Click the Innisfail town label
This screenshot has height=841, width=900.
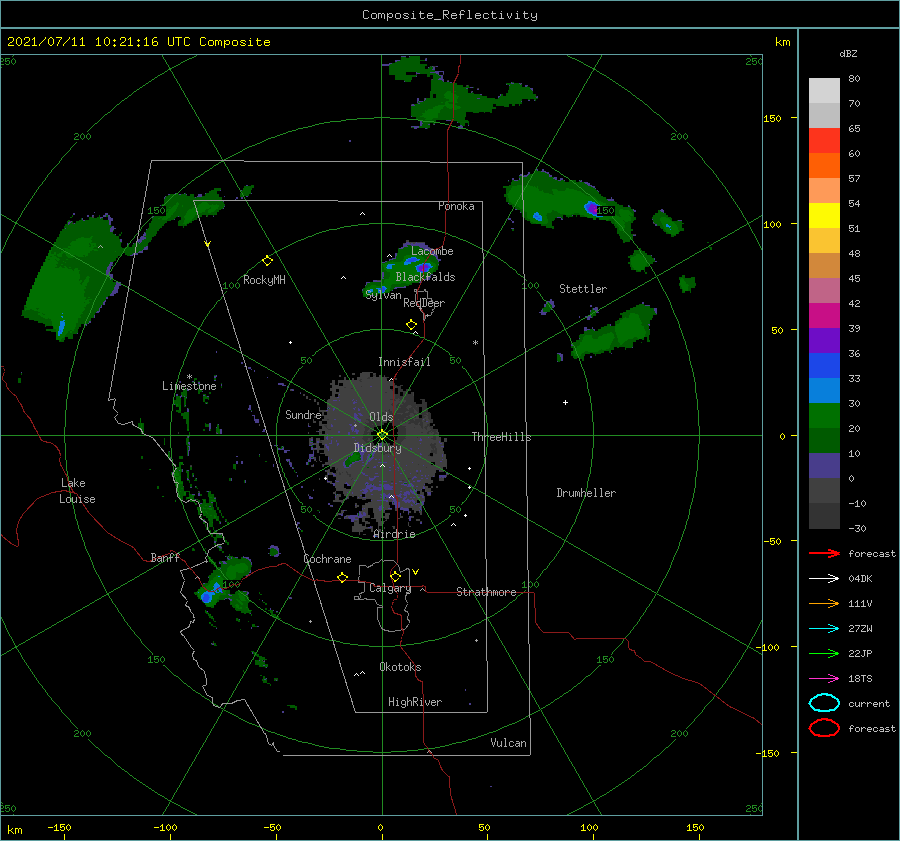click(x=404, y=362)
